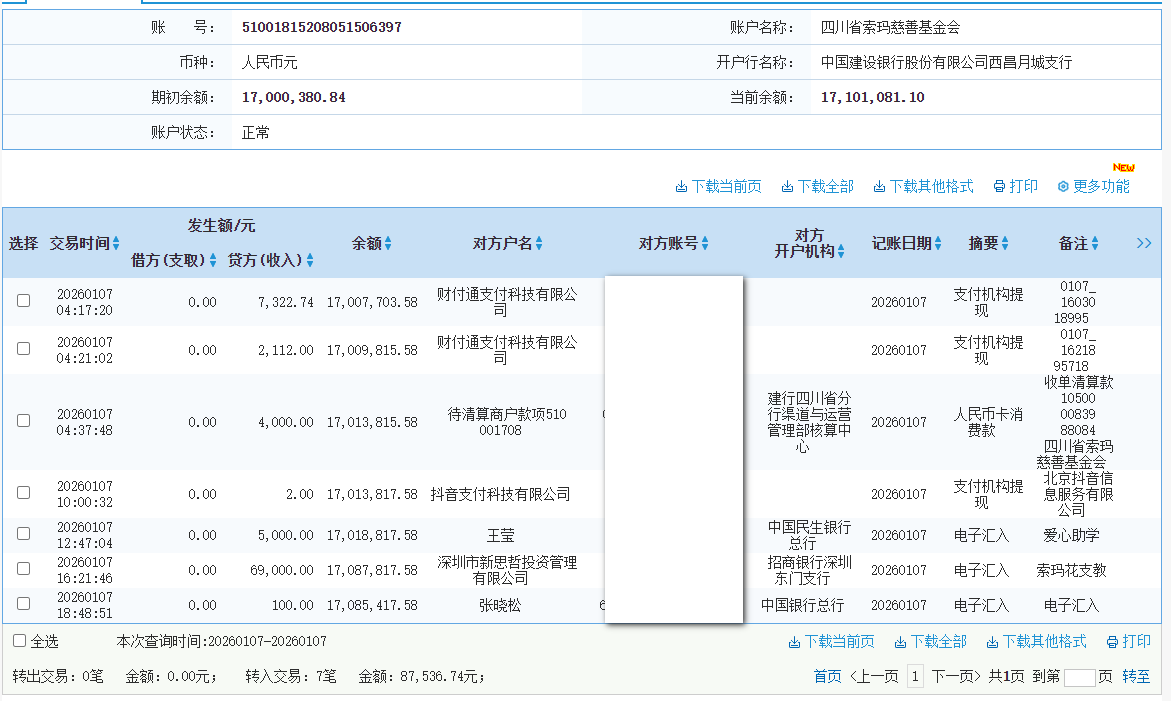
Task: Click the sort arrows on 记账日期 column
Action: pos(937,242)
